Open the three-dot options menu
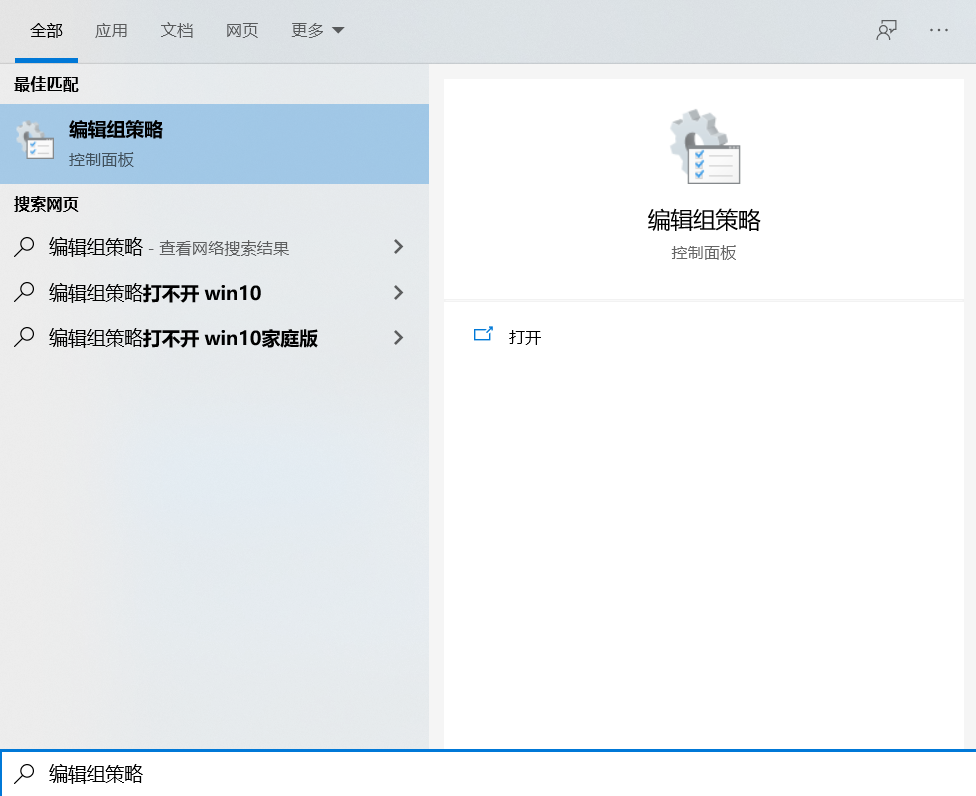 (938, 30)
